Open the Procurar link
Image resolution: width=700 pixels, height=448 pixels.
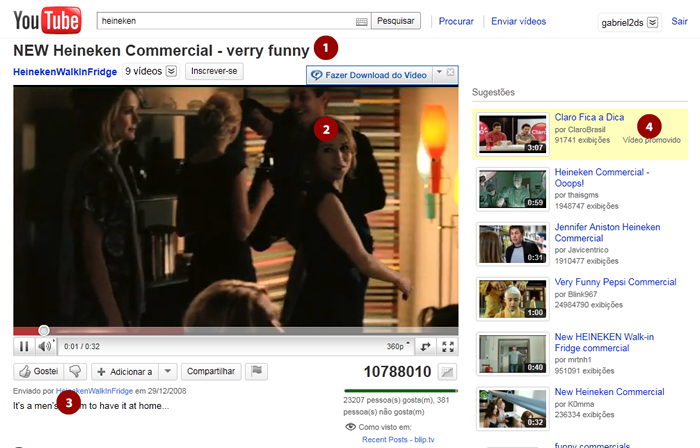(x=456, y=21)
